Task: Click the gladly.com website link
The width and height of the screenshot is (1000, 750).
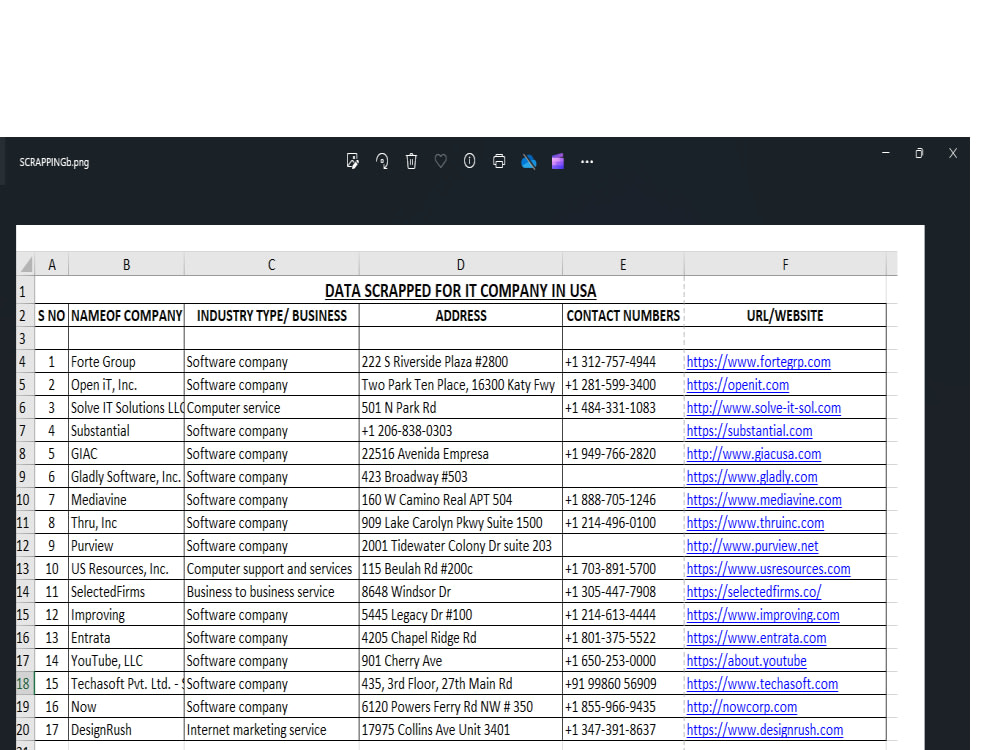Action: tap(751, 476)
